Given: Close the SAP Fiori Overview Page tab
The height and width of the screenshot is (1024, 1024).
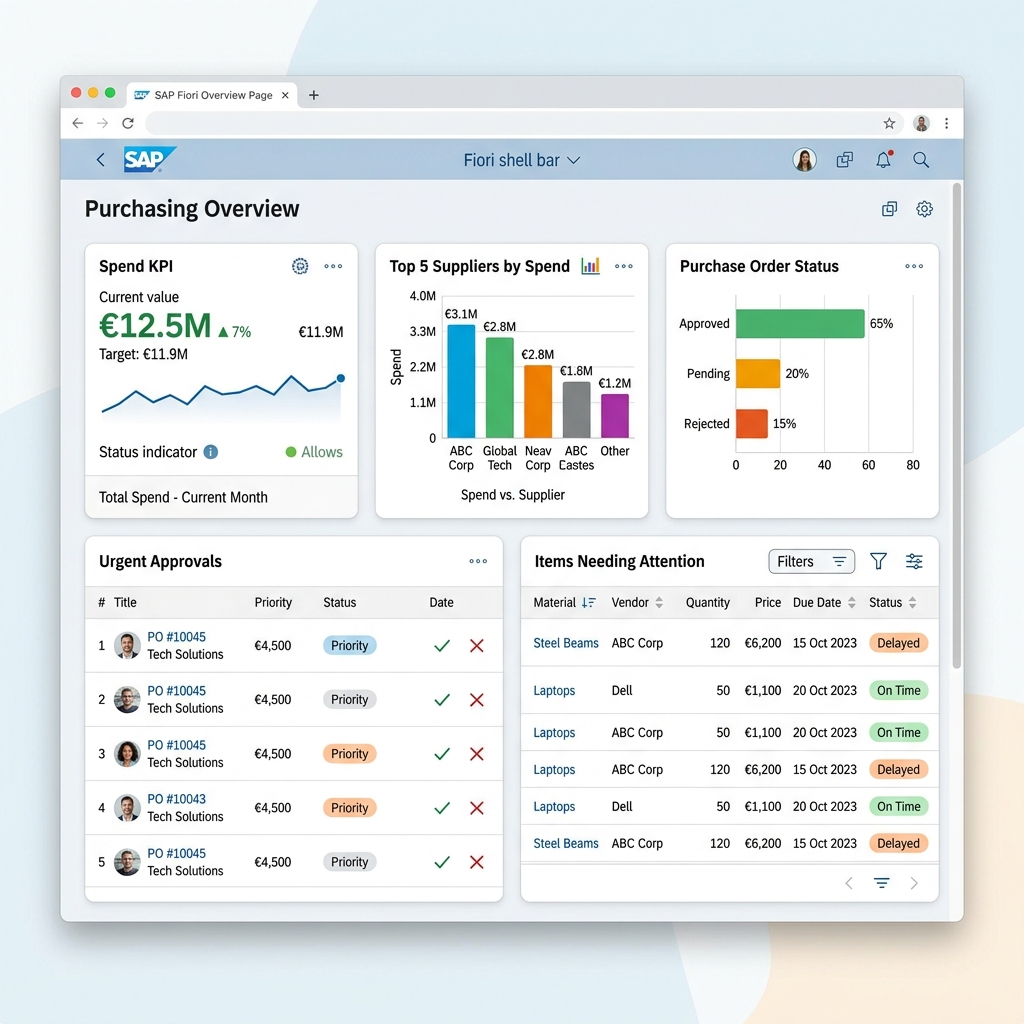Looking at the screenshot, I should click(x=285, y=95).
